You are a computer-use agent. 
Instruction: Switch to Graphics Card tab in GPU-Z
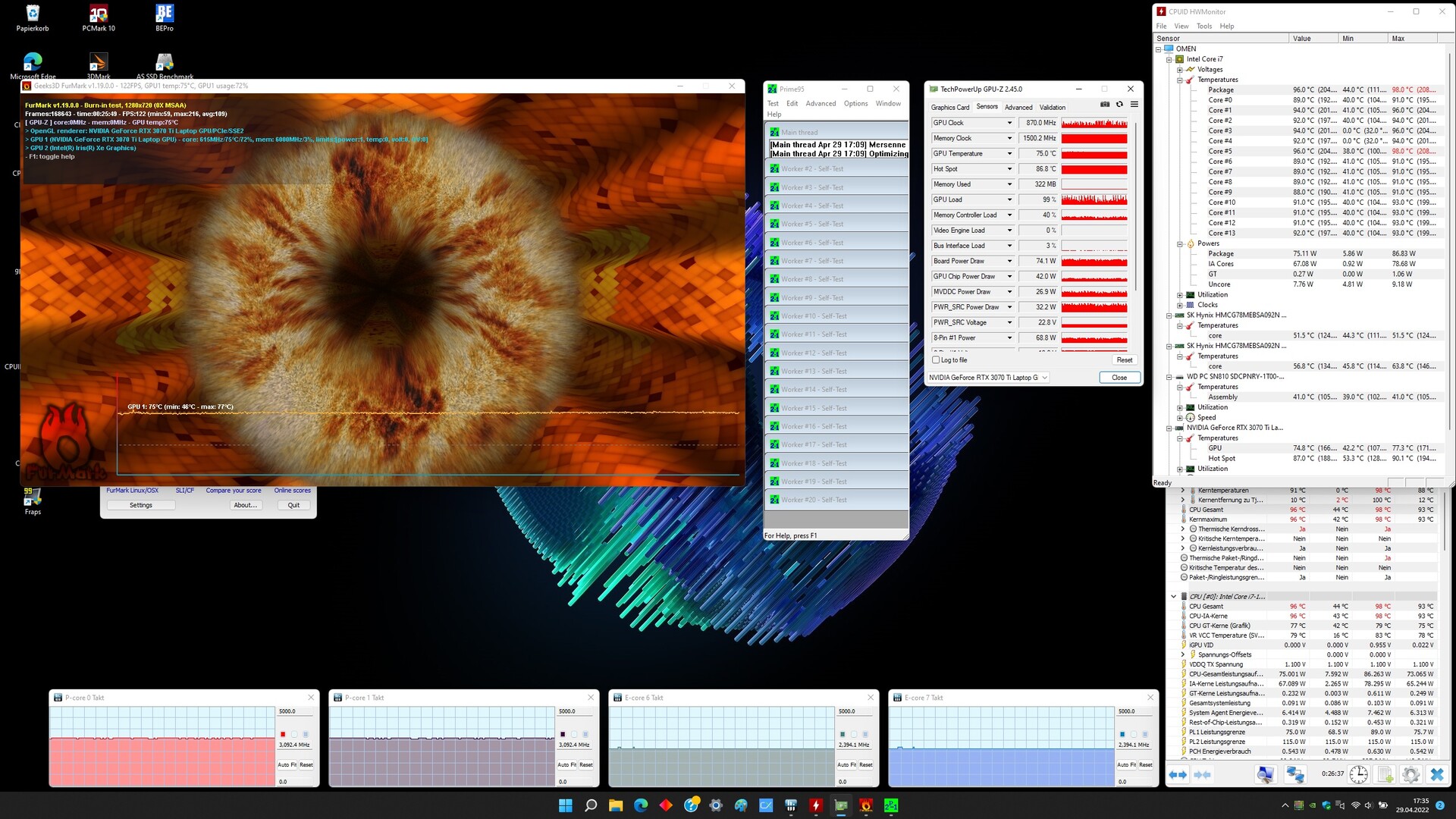pyautogui.click(x=949, y=108)
